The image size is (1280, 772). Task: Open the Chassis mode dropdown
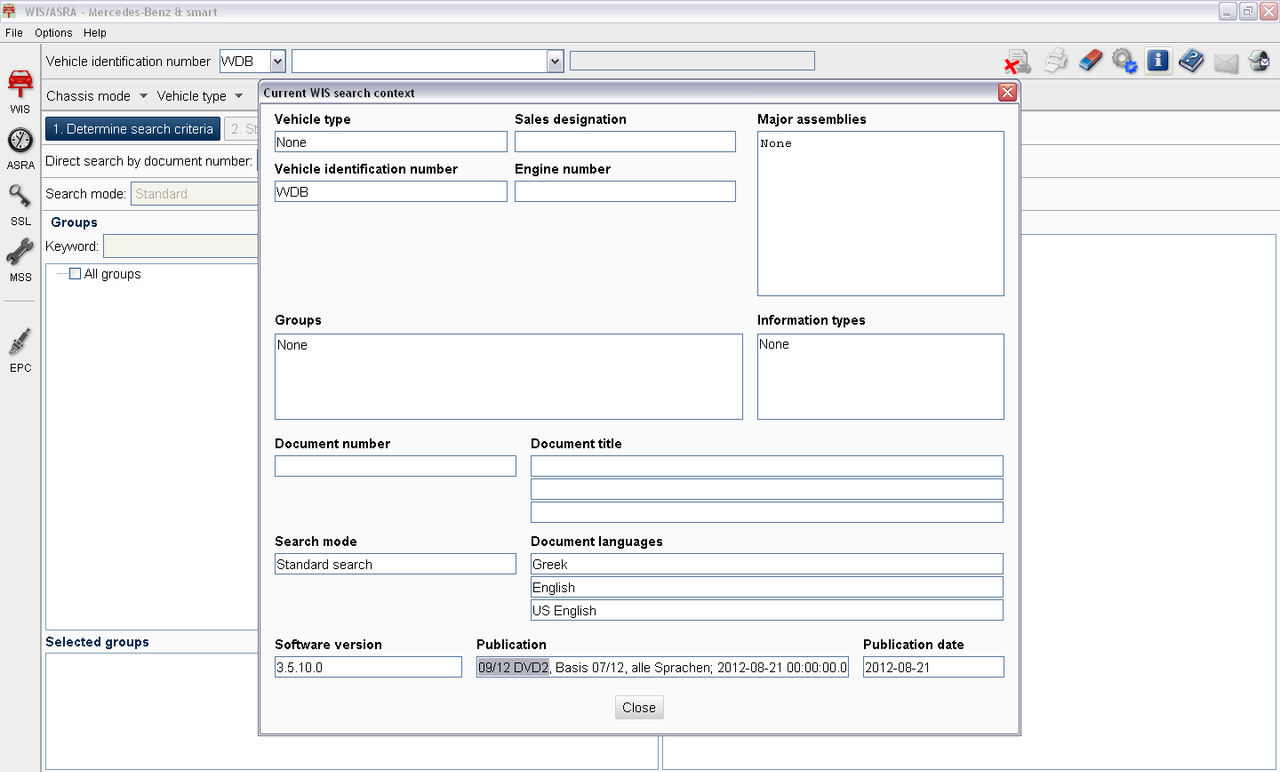pyautogui.click(x=97, y=96)
